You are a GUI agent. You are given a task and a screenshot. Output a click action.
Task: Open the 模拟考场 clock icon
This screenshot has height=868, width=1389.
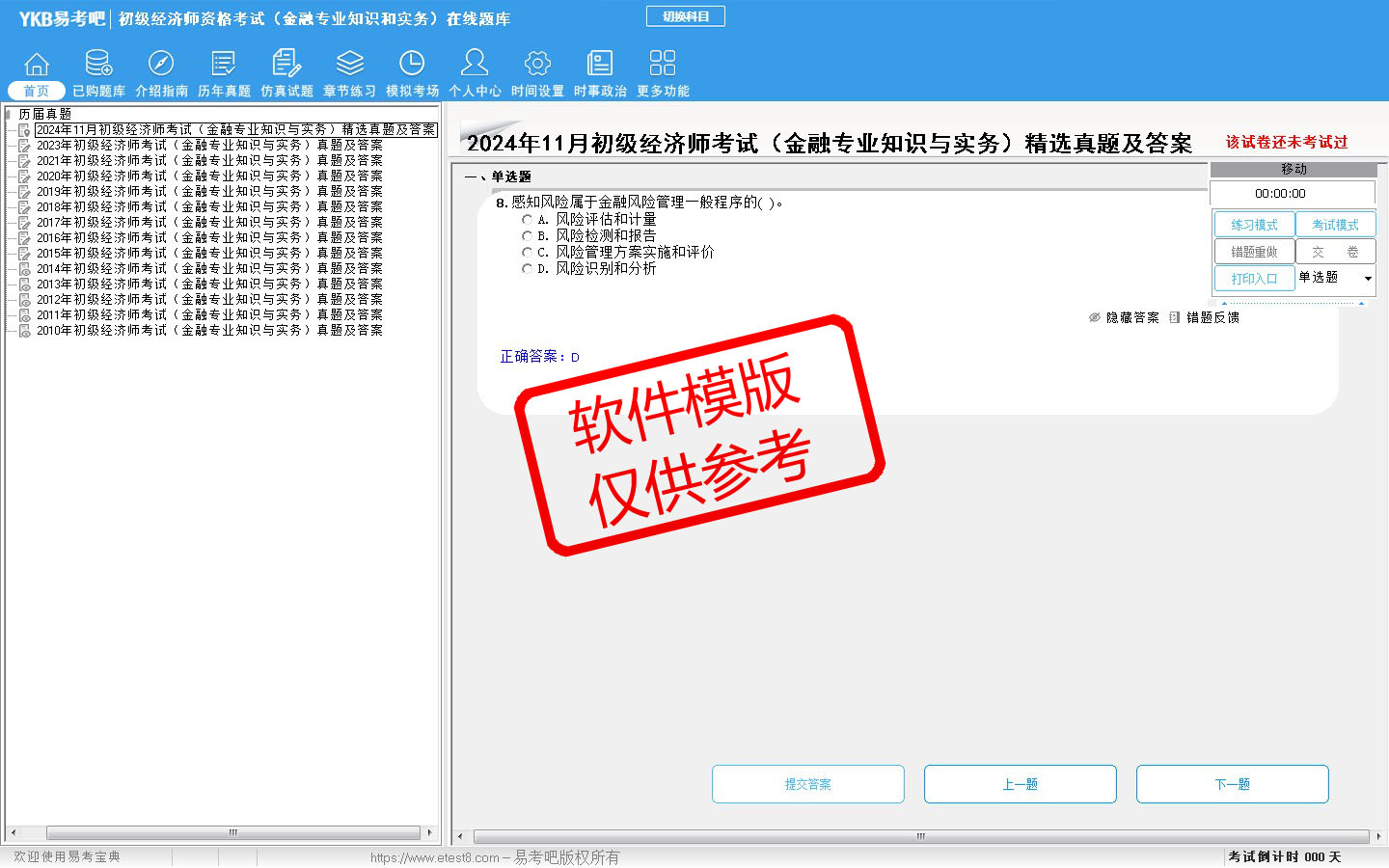[x=412, y=65]
